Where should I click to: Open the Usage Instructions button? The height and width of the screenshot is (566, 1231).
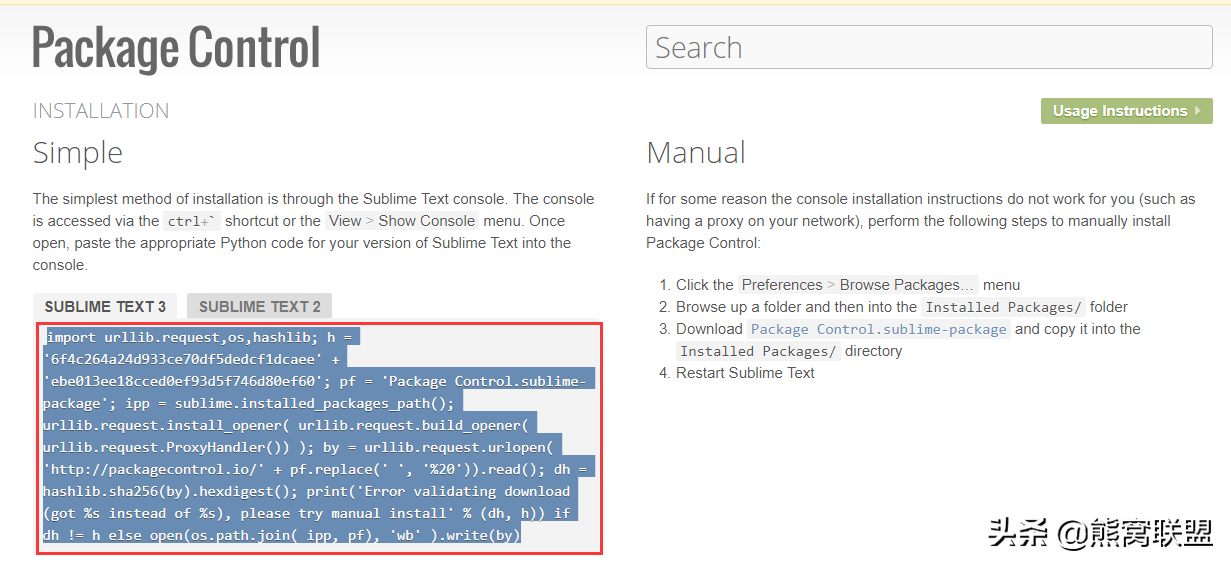pyautogui.click(x=1126, y=111)
